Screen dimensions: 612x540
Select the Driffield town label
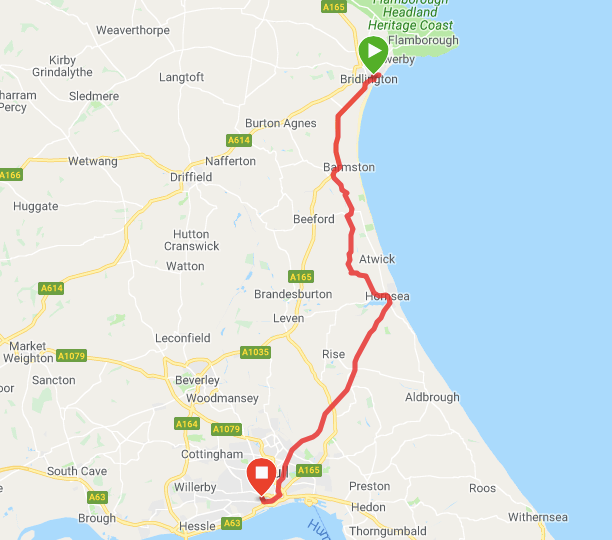pos(191,177)
